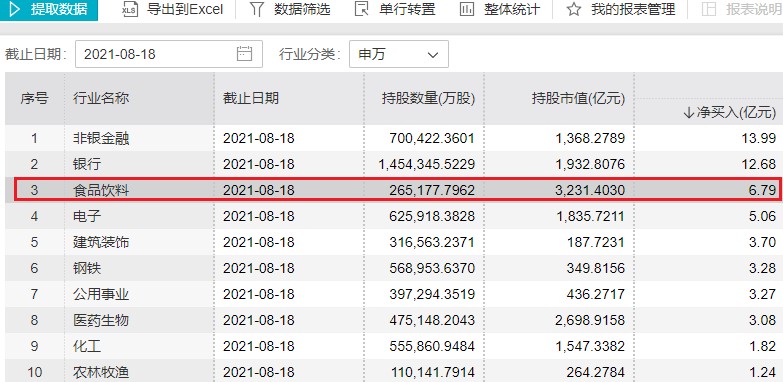The width and height of the screenshot is (783, 382).
Task: Expand the 申万 industry classification dropdown
Action: pos(398,54)
